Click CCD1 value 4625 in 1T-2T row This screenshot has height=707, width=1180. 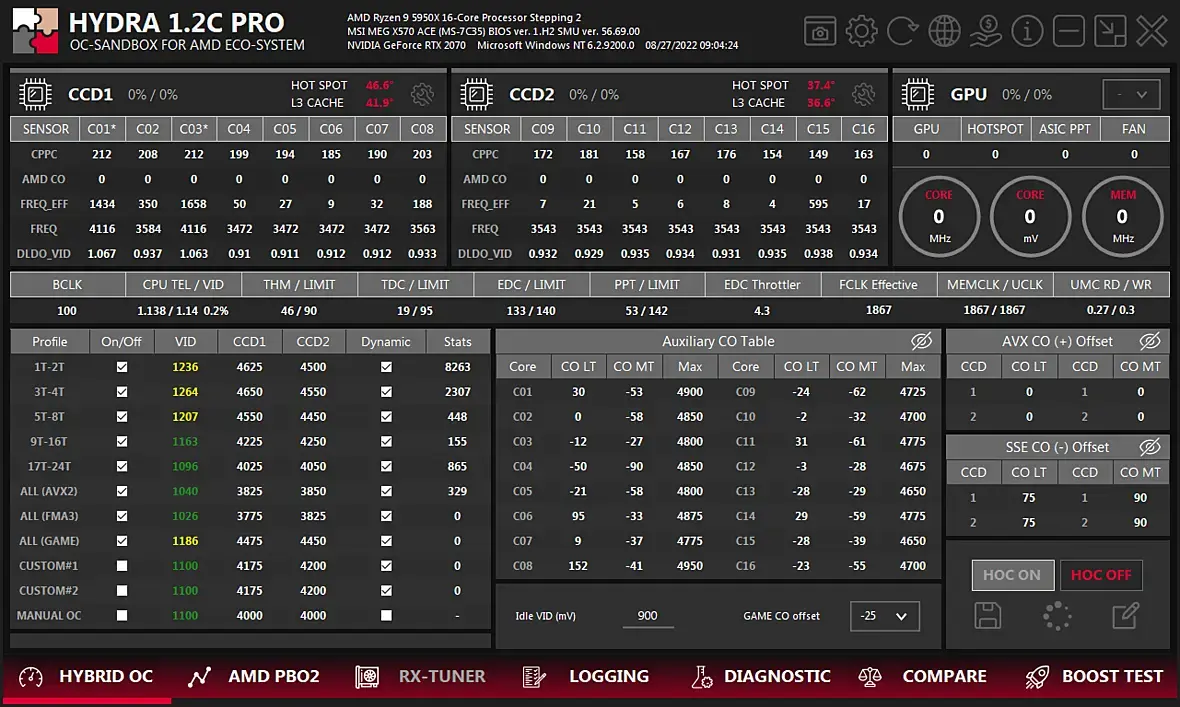click(249, 367)
